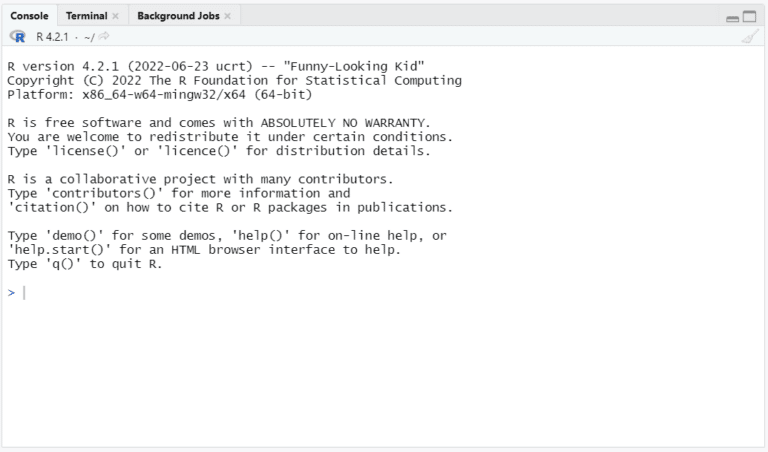768x452 pixels.
Task: Select the Background Jobs tab
Action: point(178,16)
